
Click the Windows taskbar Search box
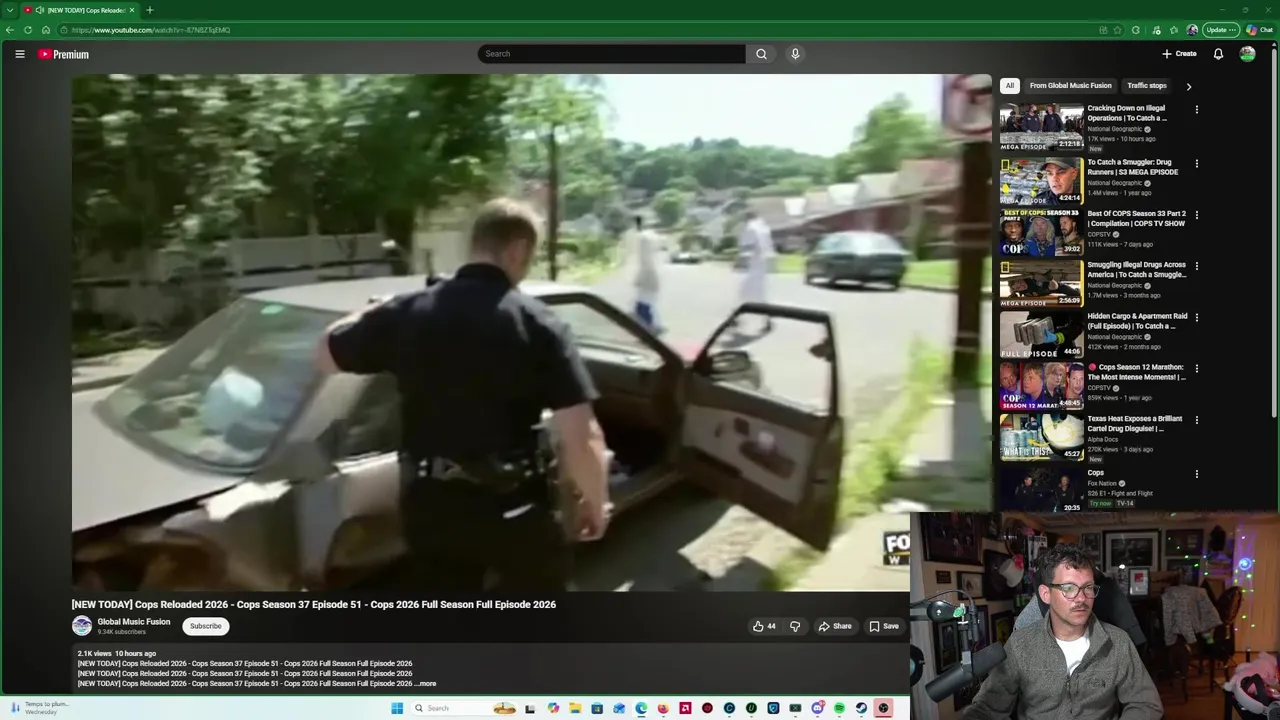click(x=466, y=708)
